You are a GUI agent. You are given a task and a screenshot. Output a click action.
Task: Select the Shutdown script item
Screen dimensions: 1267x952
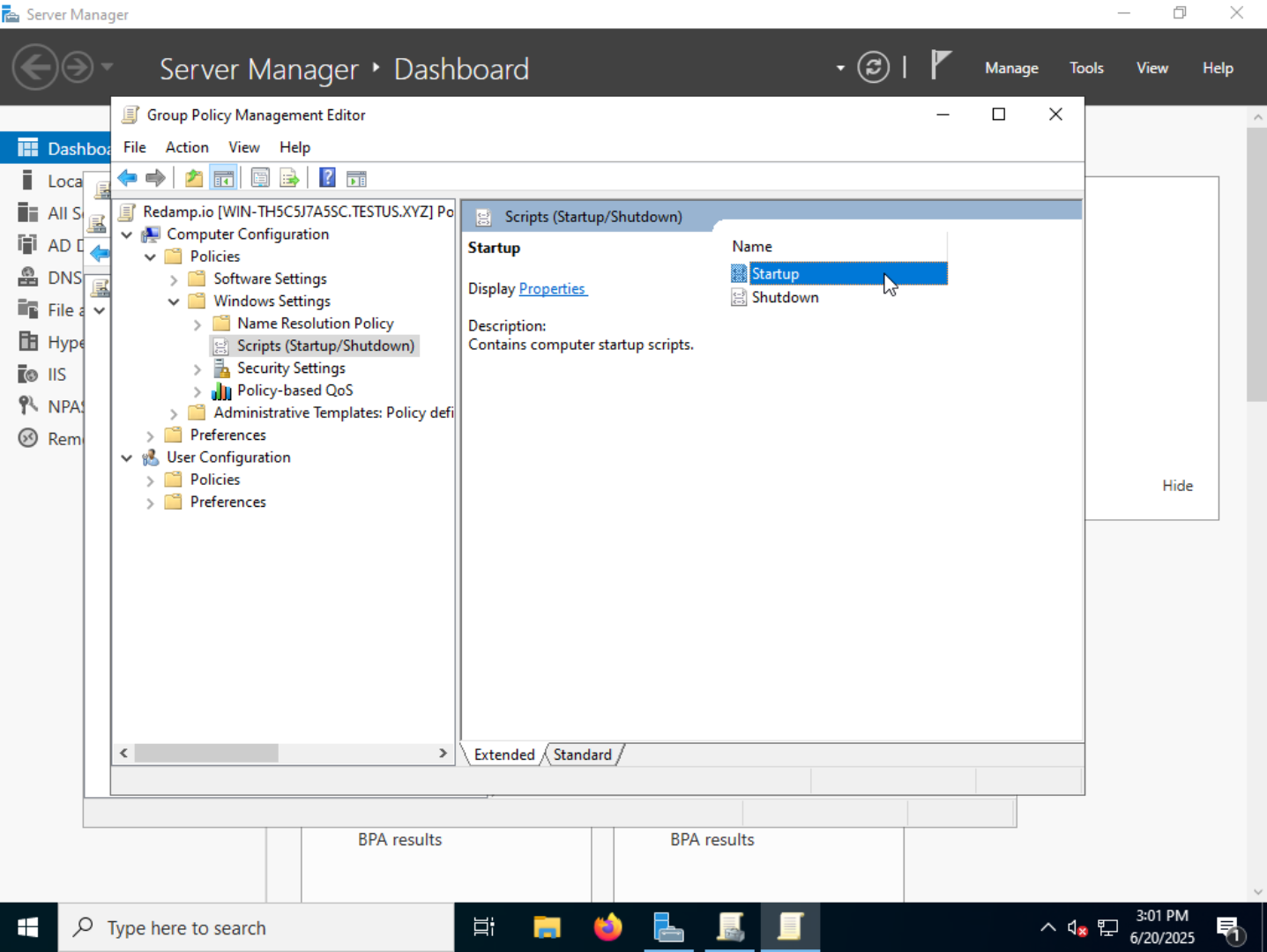(x=775, y=297)
